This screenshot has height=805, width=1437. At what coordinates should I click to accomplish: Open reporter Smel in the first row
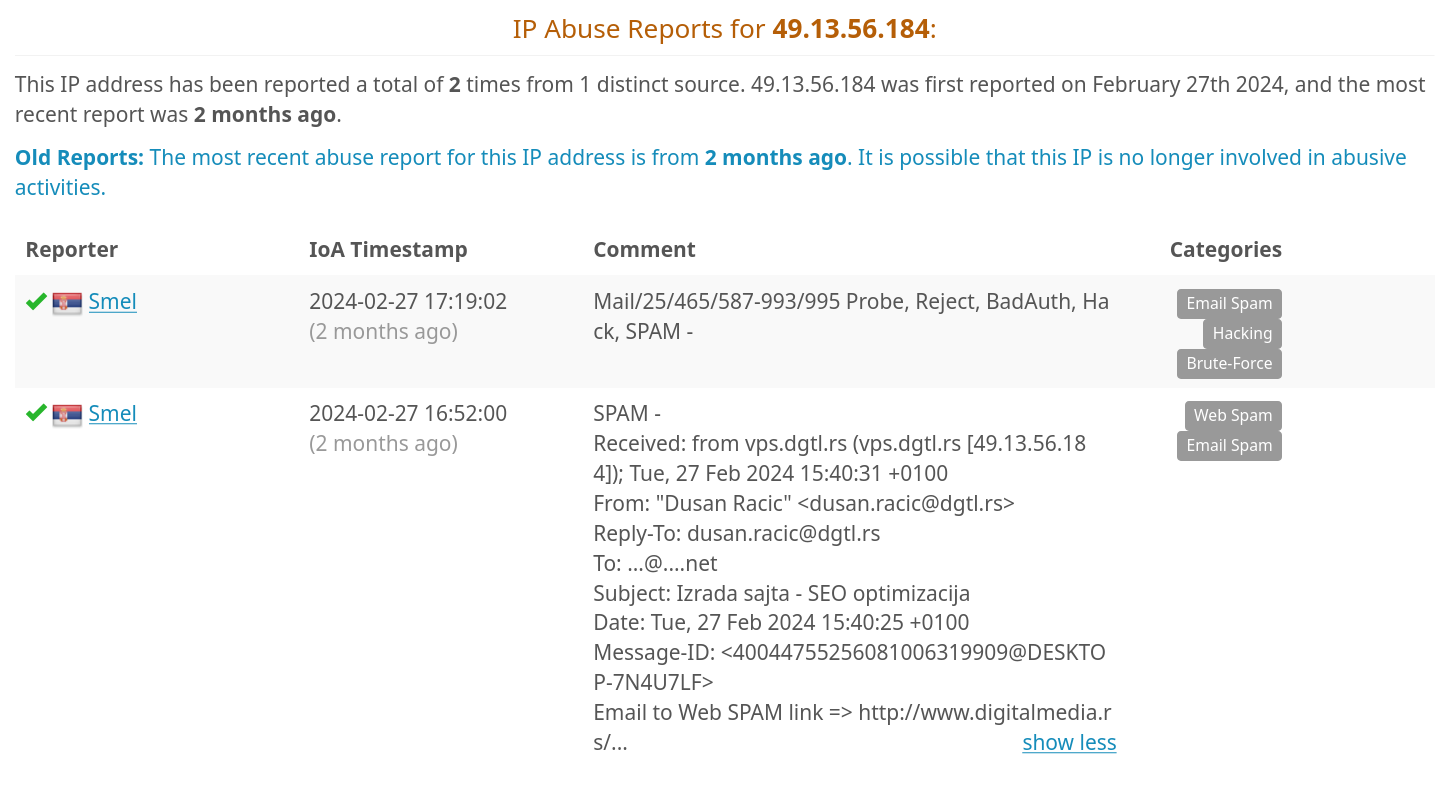coord(112,302)
